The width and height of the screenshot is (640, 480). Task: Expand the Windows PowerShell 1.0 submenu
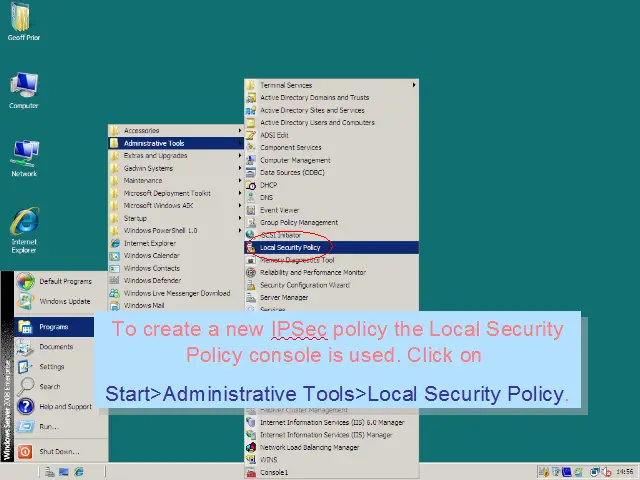176,231
